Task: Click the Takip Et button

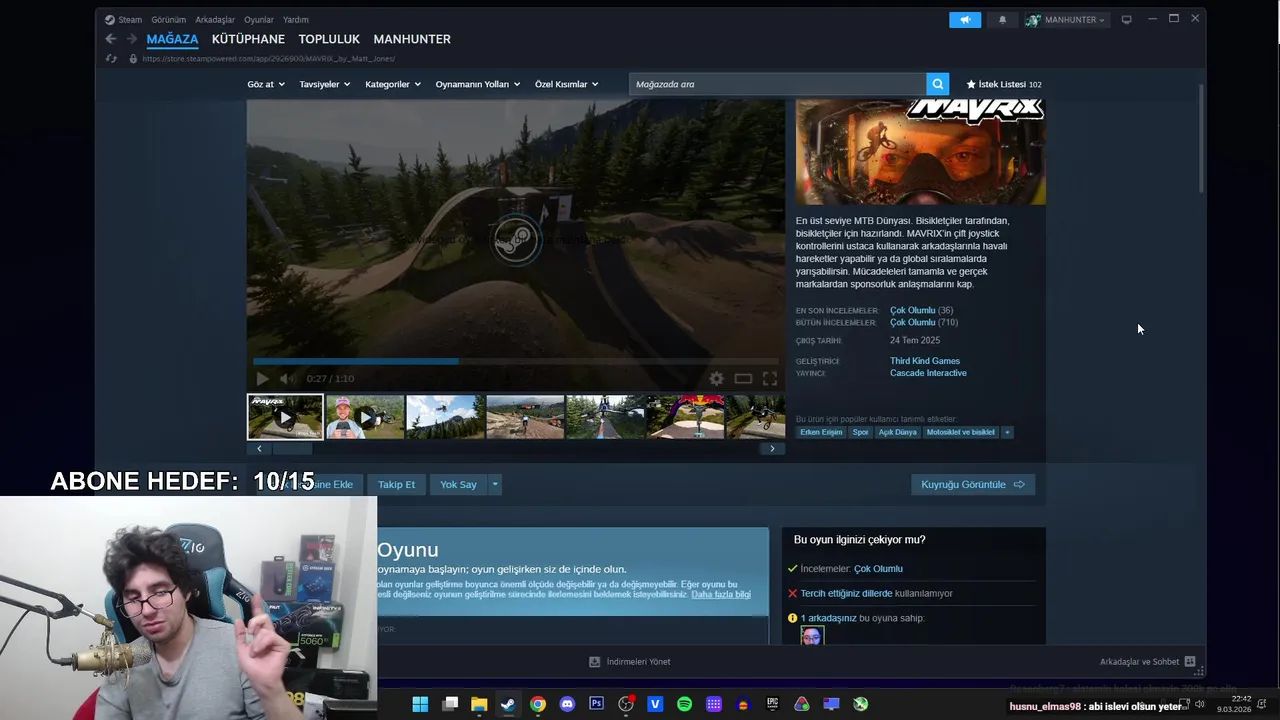Action: pos(396,484)
